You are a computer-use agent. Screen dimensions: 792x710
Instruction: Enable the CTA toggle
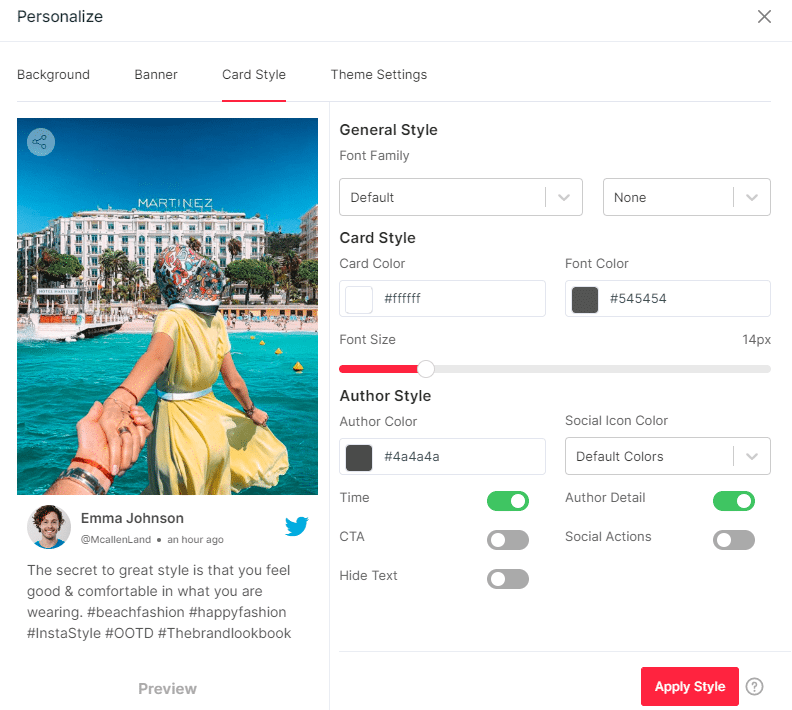[x=507, y=540]
